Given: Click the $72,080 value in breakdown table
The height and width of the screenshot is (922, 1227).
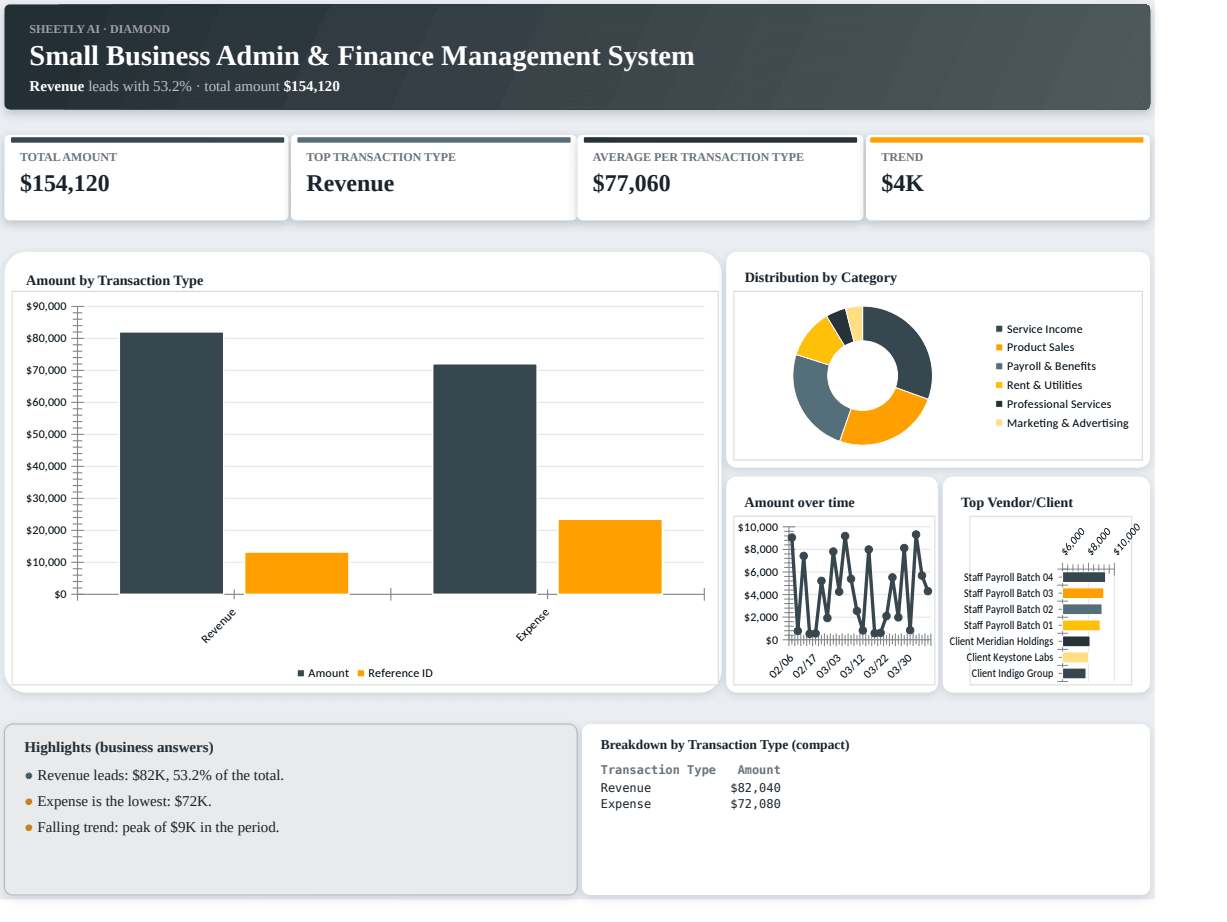Looking at the screenshot, I should 755,804.
